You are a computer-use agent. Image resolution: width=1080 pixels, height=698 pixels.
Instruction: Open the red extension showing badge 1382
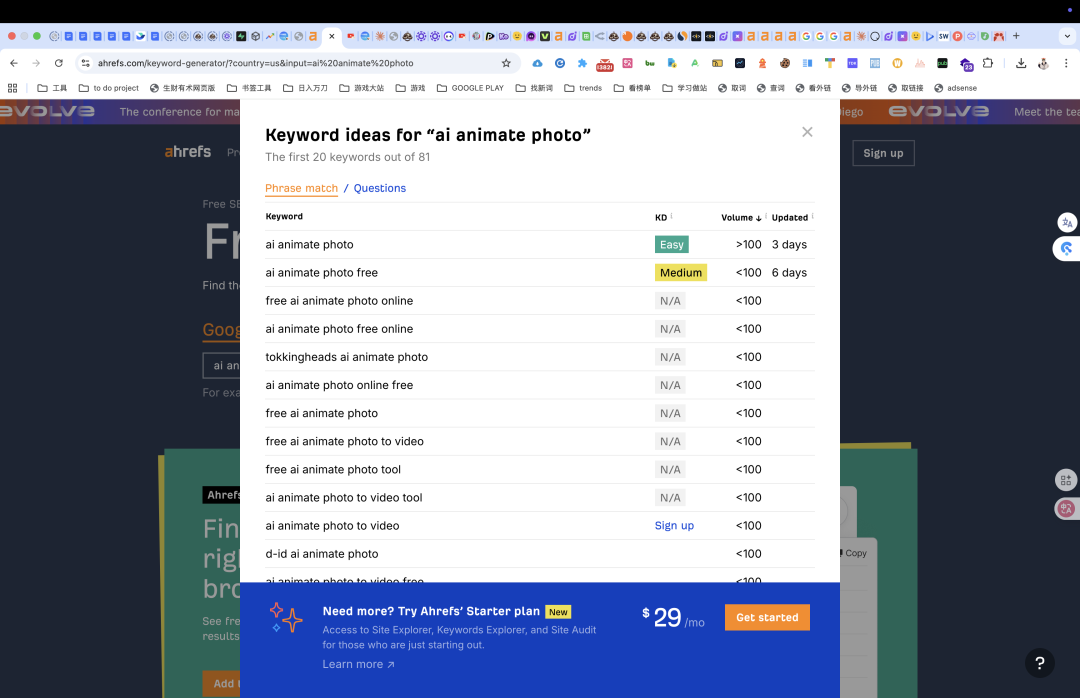(x=605, y=64)
